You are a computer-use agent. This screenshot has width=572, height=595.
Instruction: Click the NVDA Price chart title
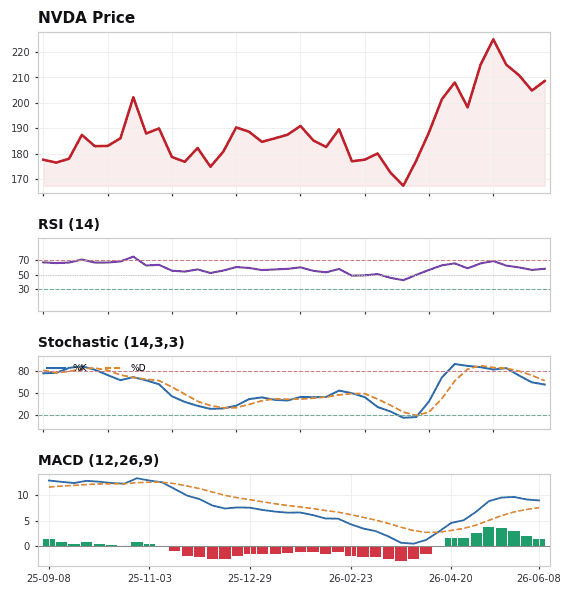pyautogui.click(x=87, y=17)
